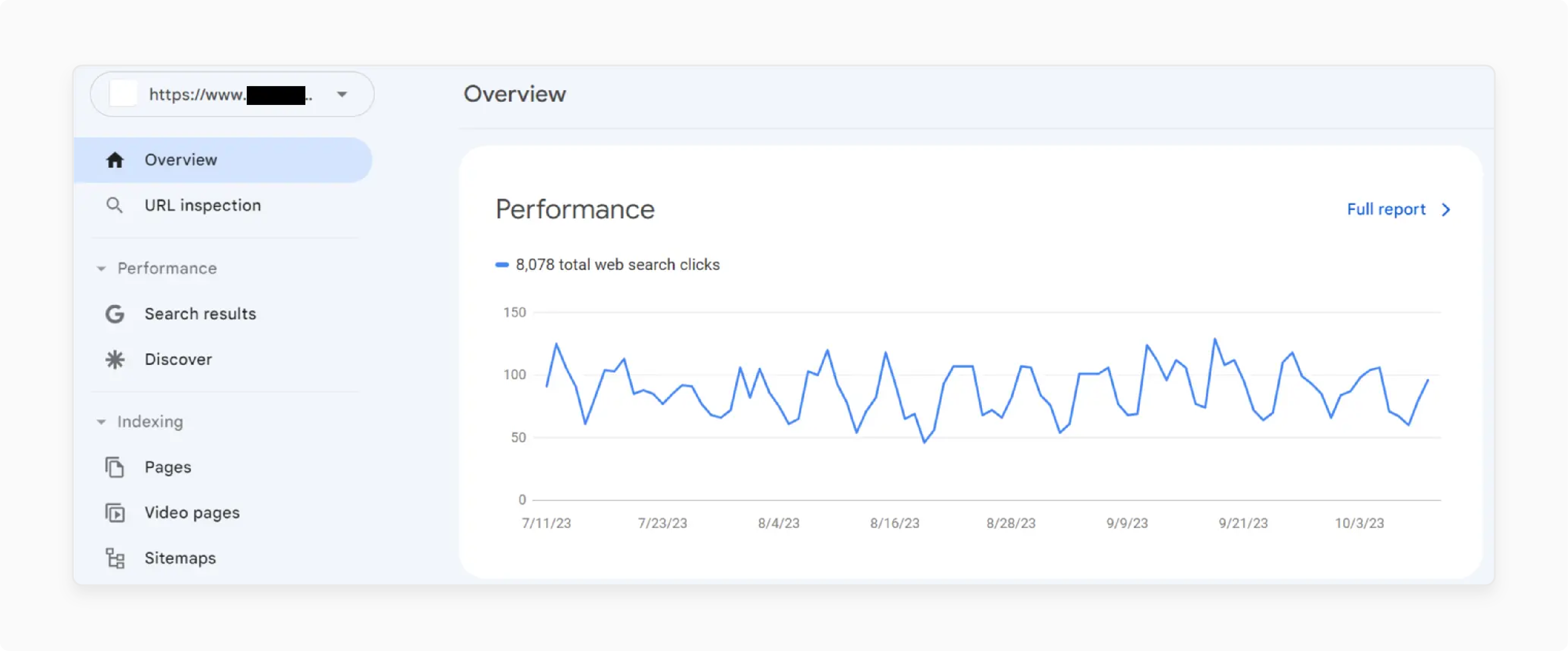Click the property URL field

coord(232,94)
